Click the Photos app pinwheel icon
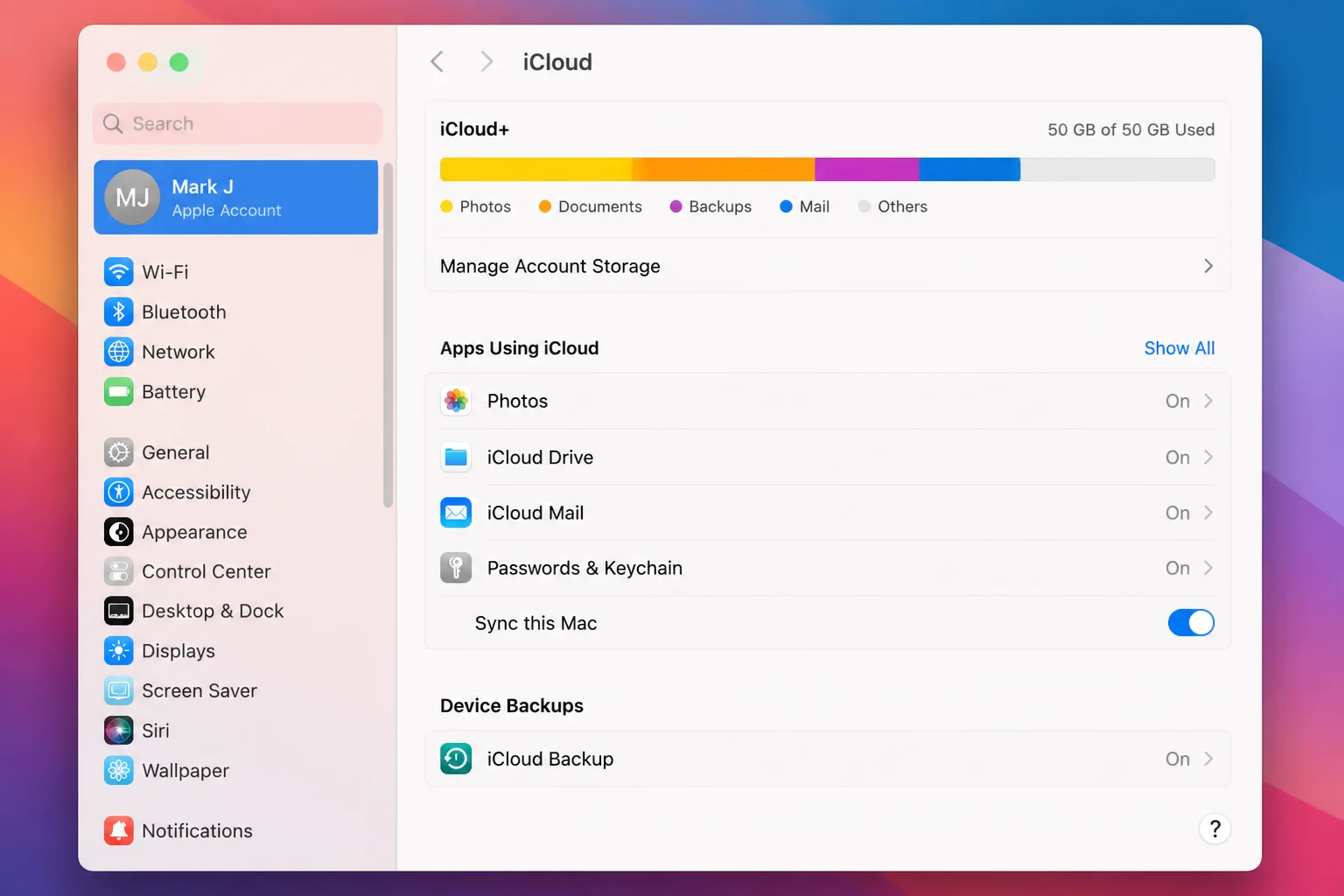 [456, 401]
